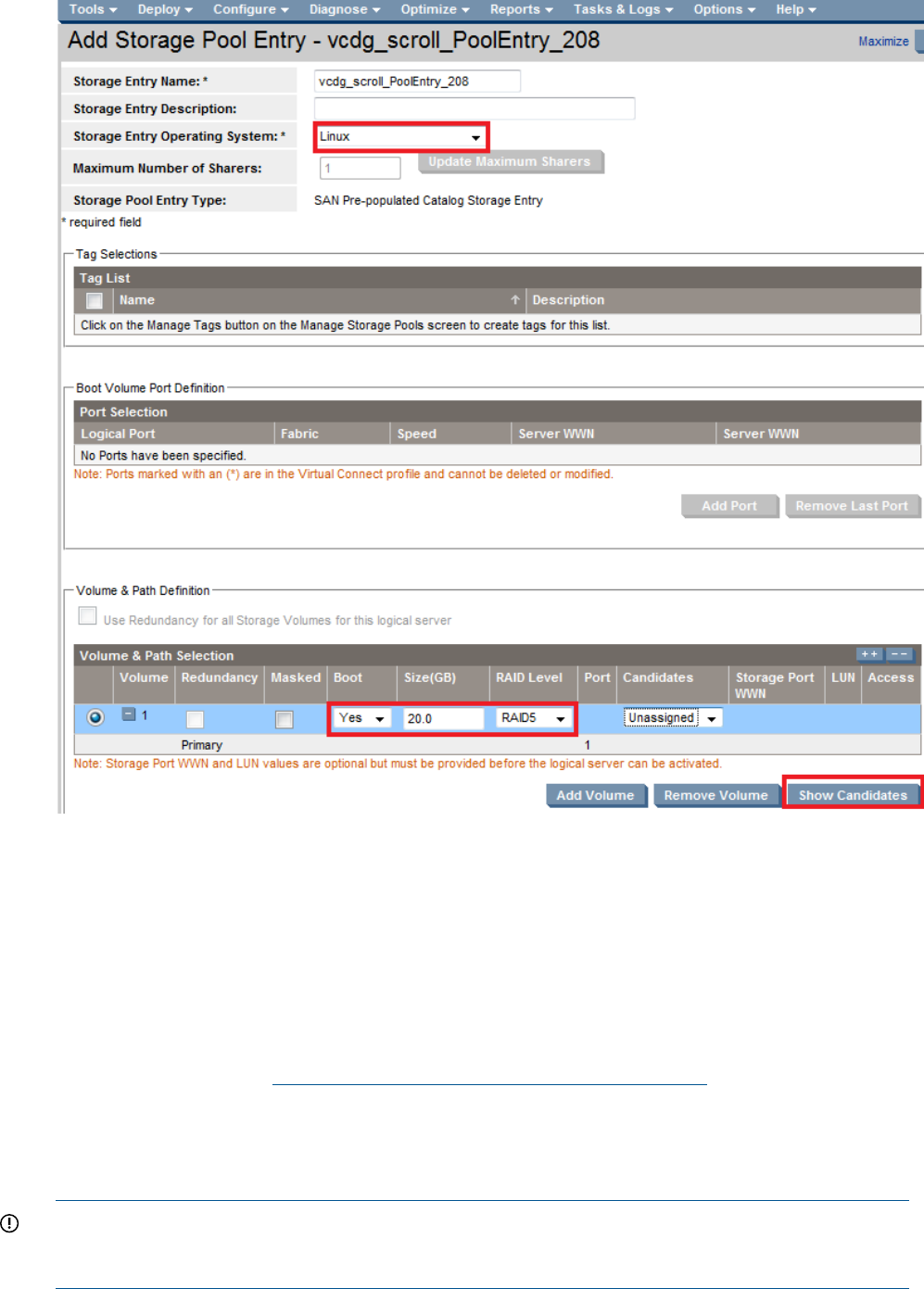Open the Tools menu
The image size is (924, 1289).
(x=93, y=9)
